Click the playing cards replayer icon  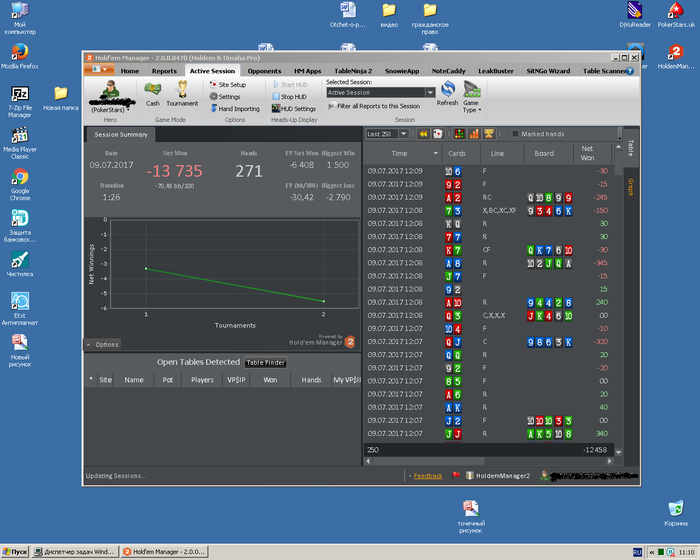pyautogui.click(x=438, y=134)
